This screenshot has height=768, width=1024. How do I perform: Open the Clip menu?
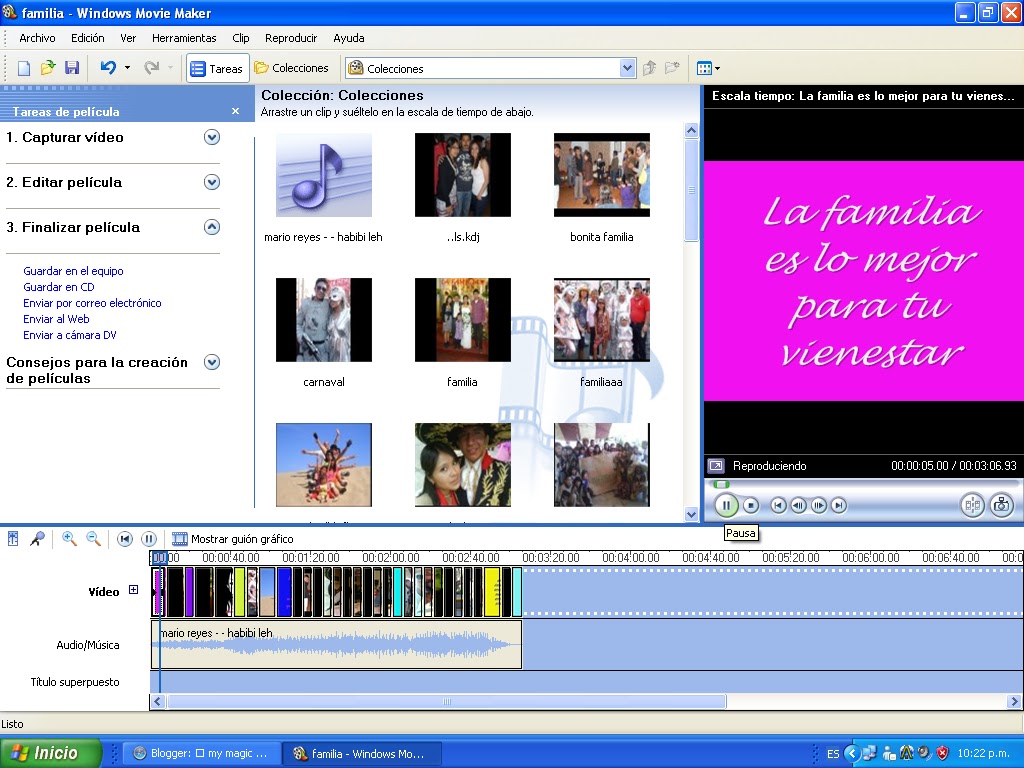pyautogui.click(x=240, y=38)
